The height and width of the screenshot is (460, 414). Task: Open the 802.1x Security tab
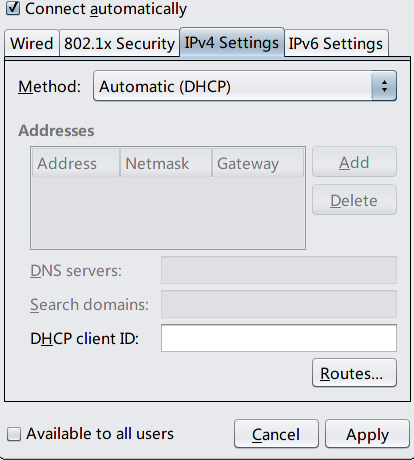click(x=119, y=43)
